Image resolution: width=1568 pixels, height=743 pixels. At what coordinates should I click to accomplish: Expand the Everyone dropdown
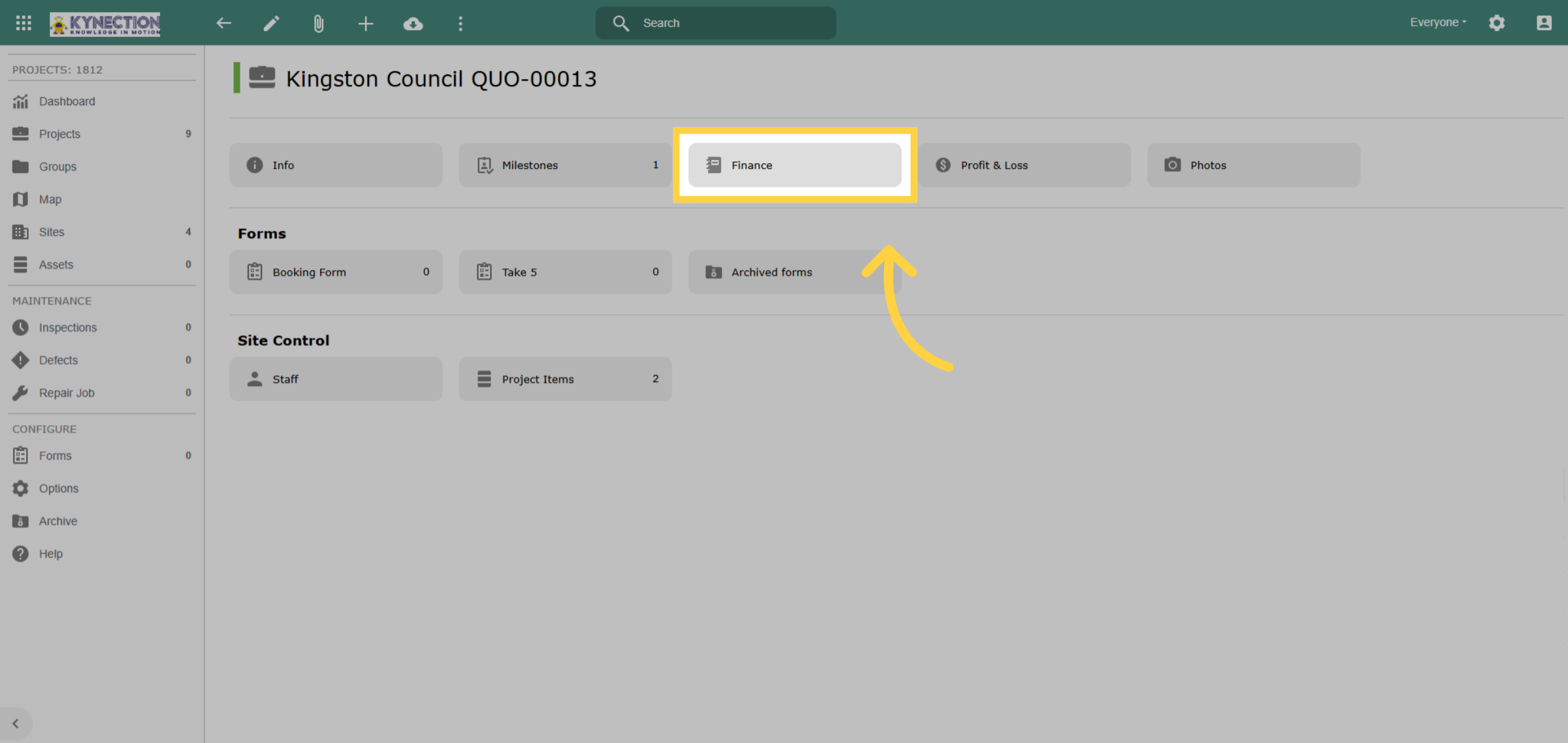click(1438, 22)
